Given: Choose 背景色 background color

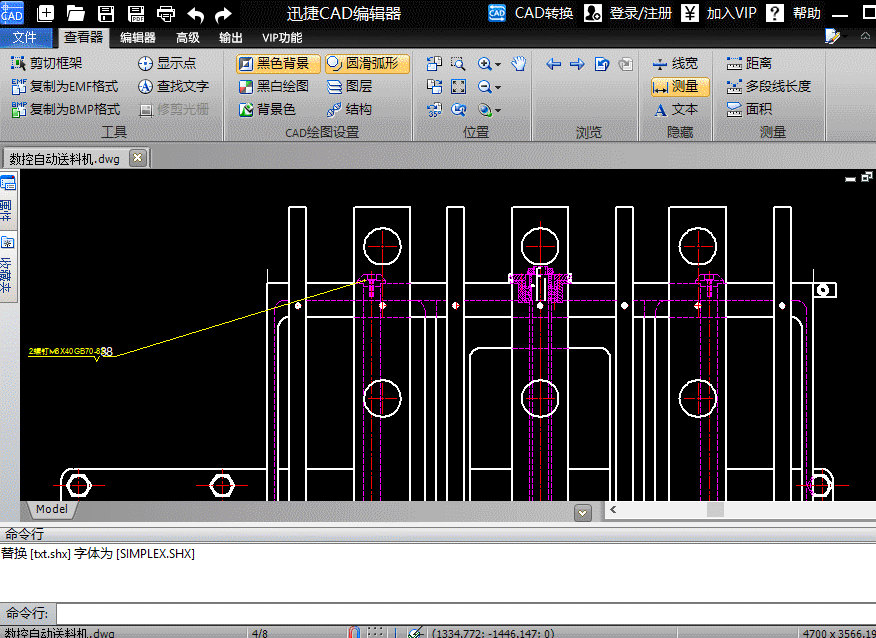Looking at the screenshot, I should 267,109.
